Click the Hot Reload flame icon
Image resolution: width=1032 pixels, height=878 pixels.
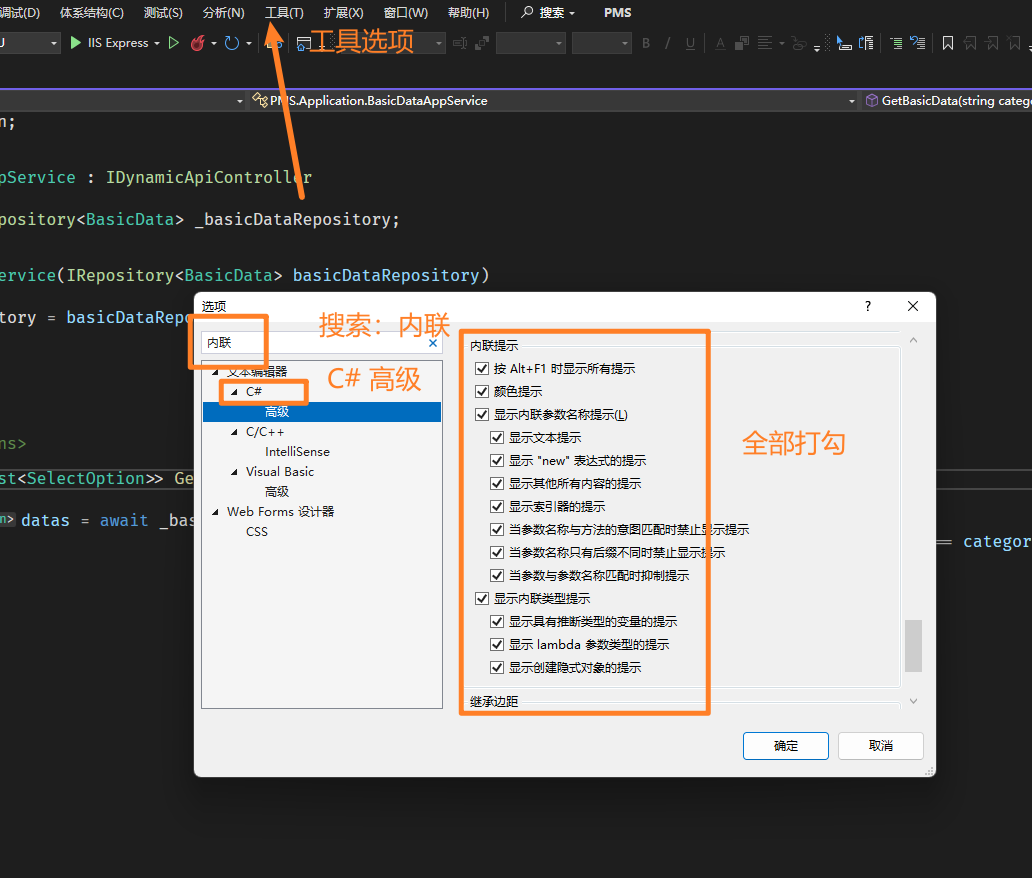[197, 43]
